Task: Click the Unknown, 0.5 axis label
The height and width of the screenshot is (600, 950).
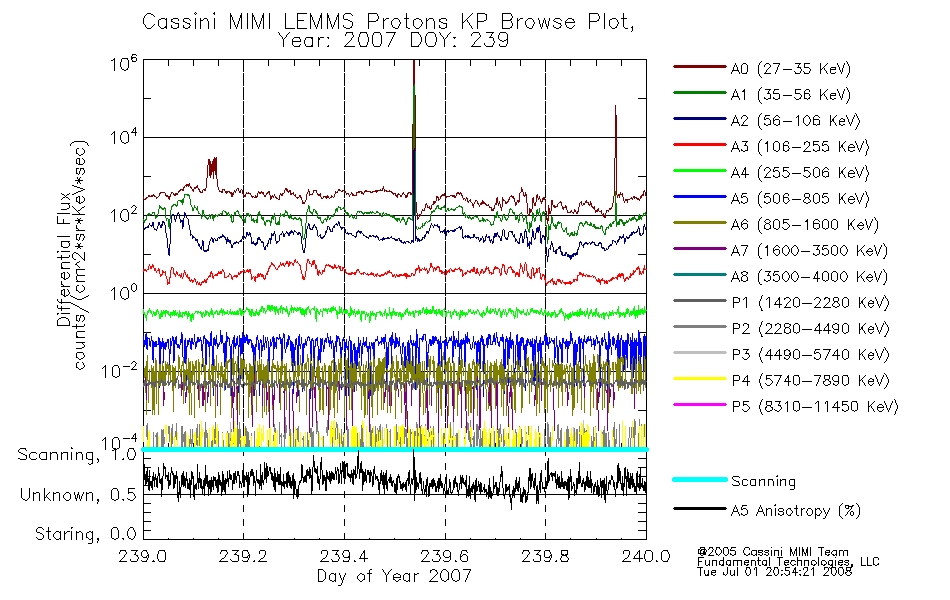Action: 79,496
